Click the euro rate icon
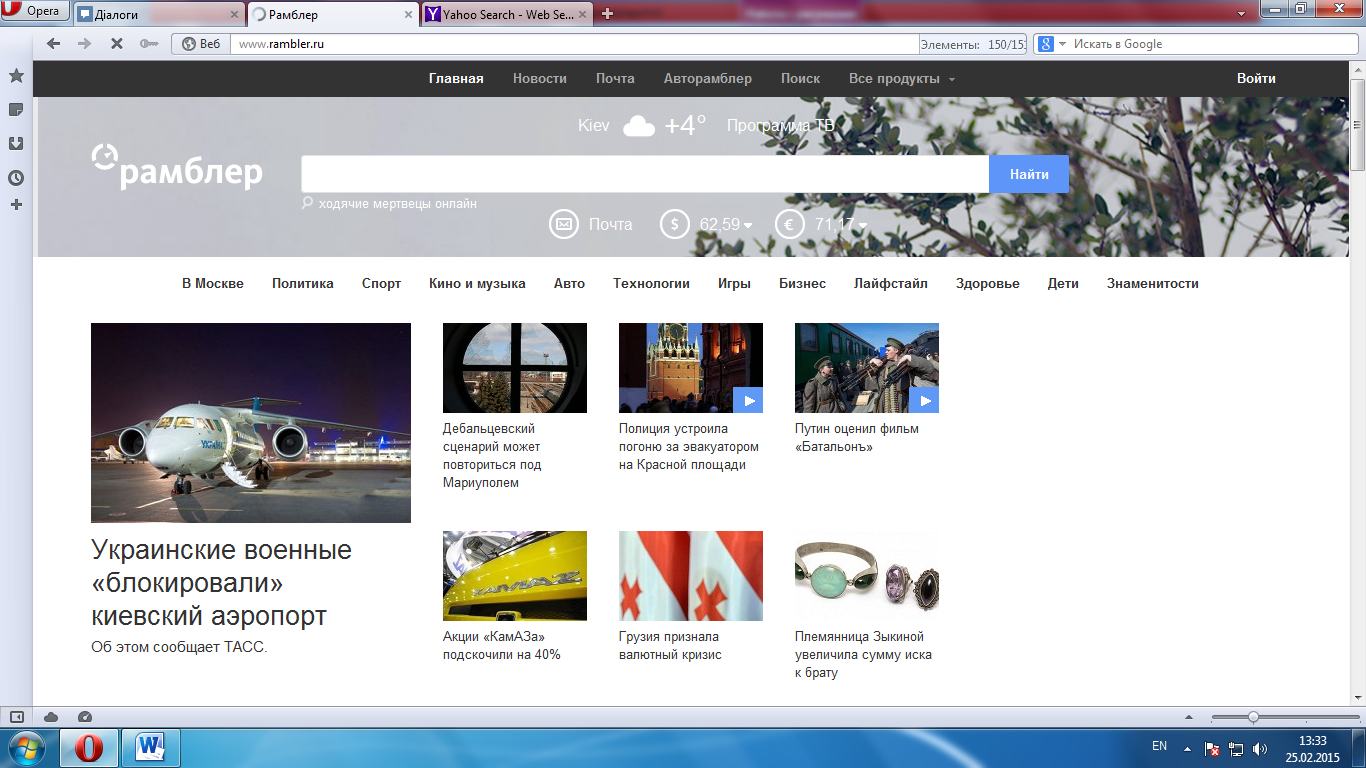Screen dimensions: 1366x768 click(x=790, y=224)
